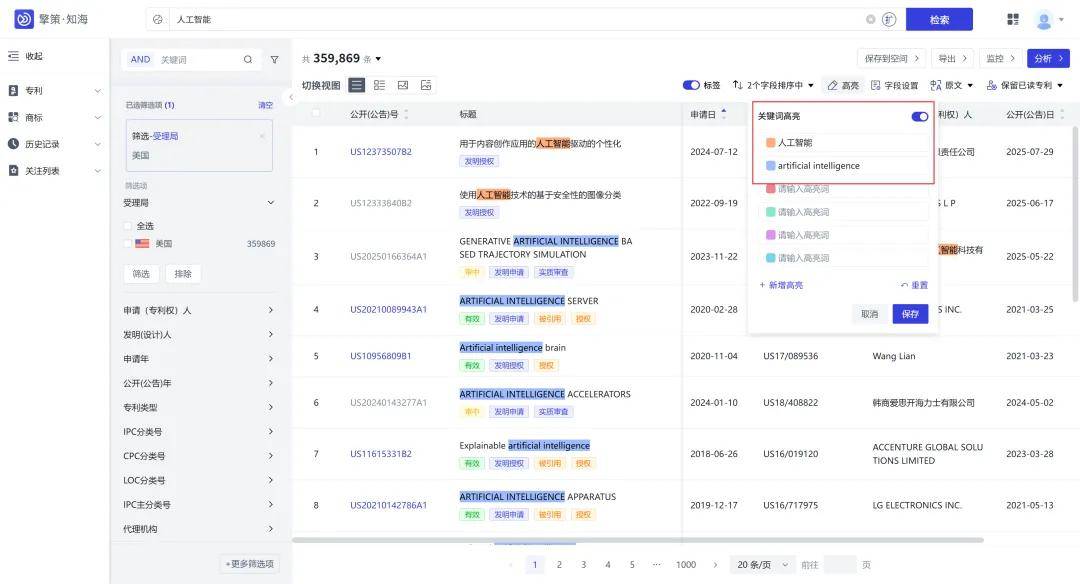Open the 2个字段排序中 sort dropdown
Viewport: 1080px width, 584px height.
point(768,85)
